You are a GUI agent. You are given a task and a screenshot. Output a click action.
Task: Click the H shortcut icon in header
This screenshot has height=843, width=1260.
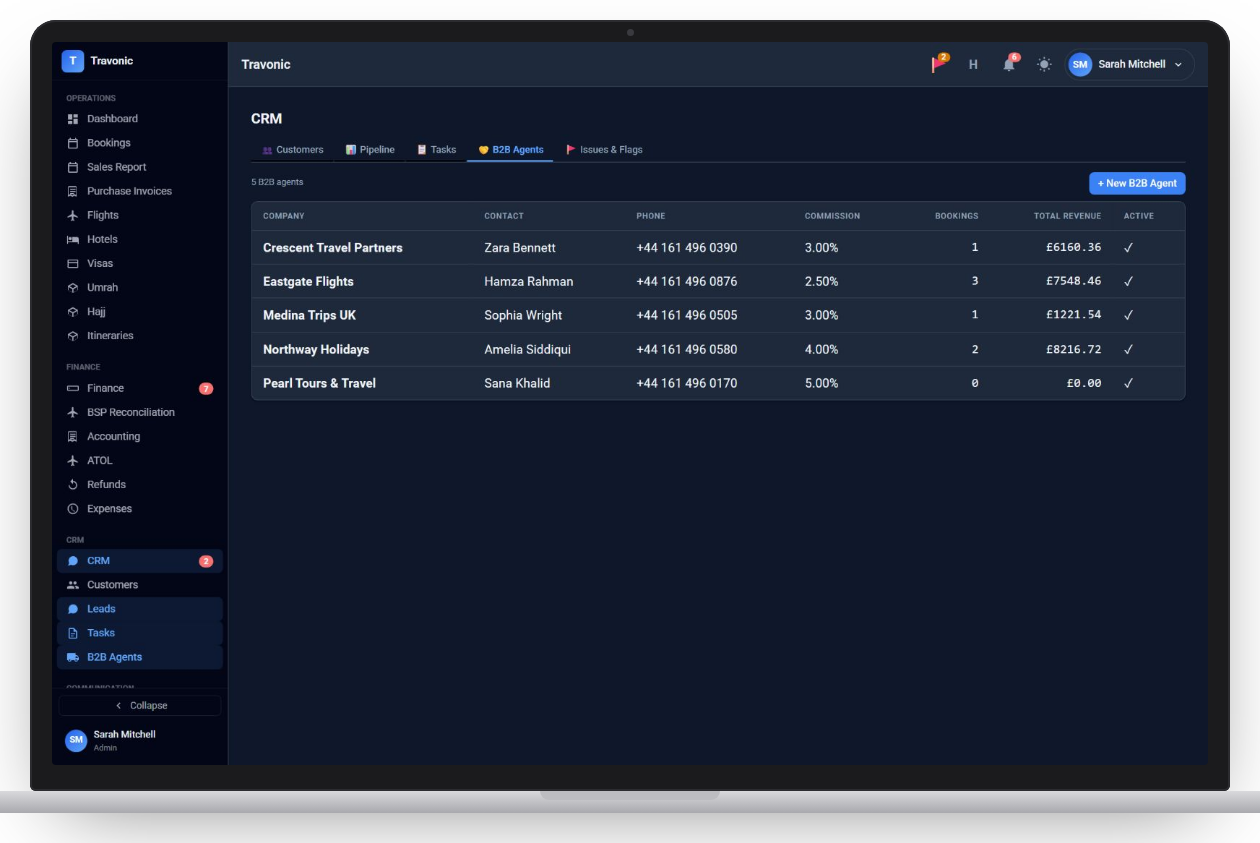point(973,64)
